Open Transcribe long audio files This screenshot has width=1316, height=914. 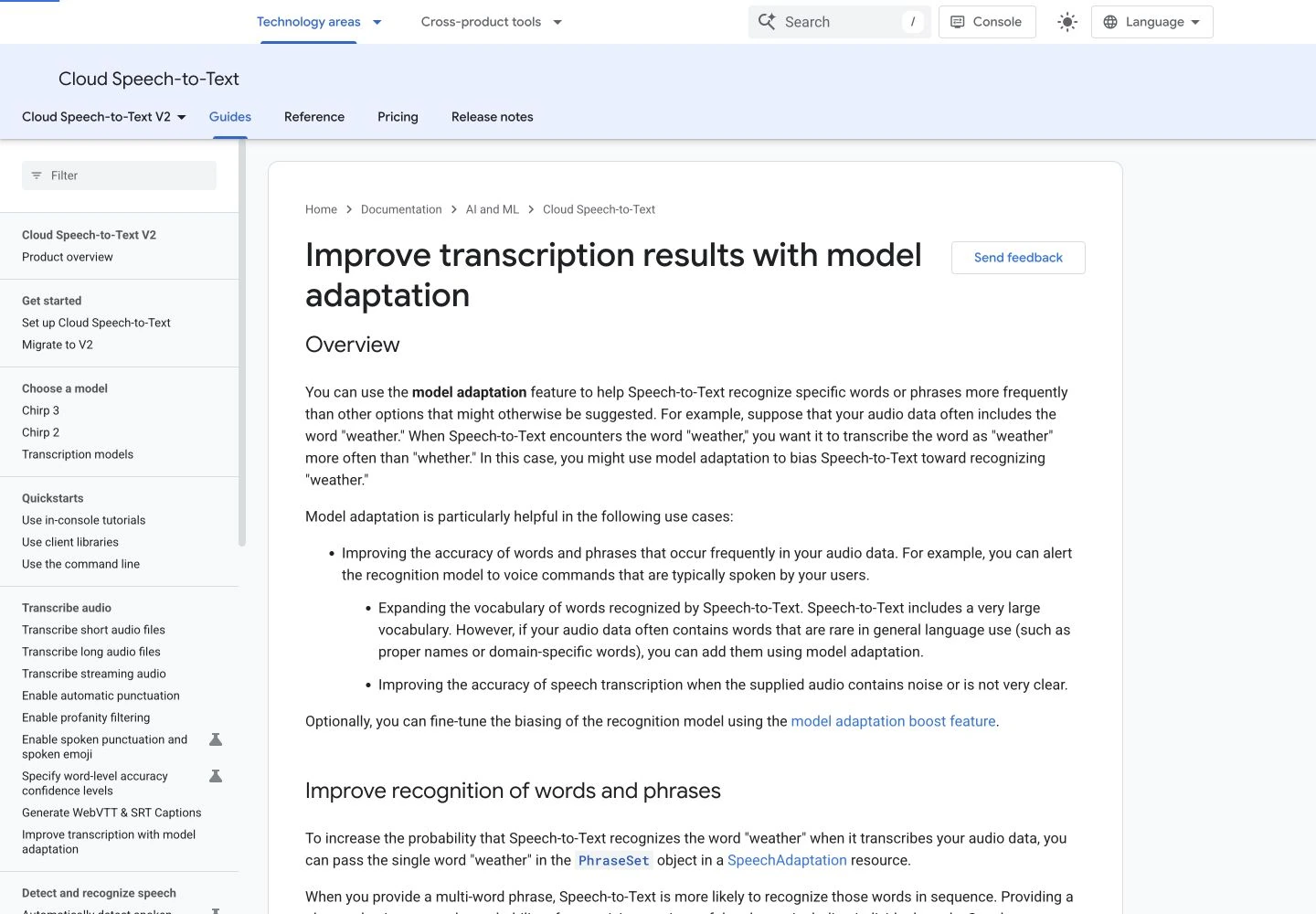coord(91,652)
